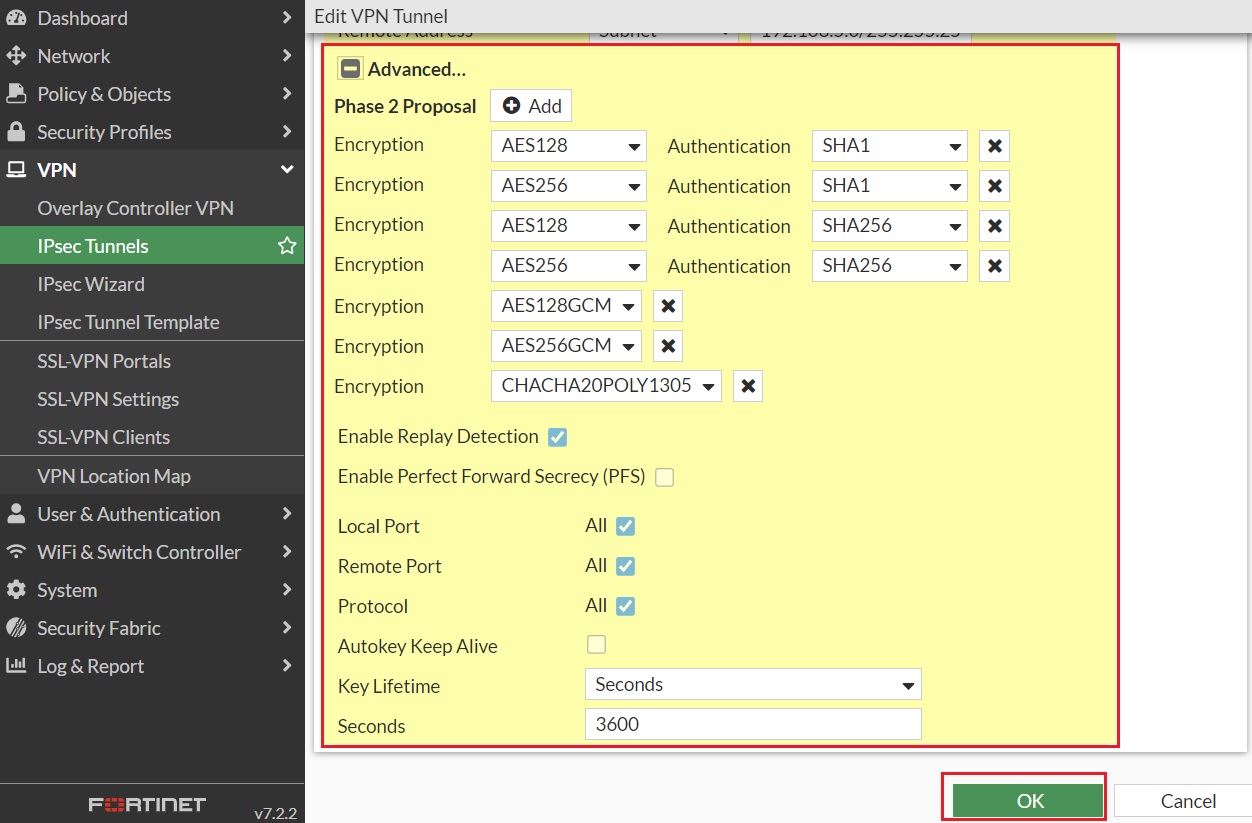Remove the AES128GCM encryption entry

(668, 306)
